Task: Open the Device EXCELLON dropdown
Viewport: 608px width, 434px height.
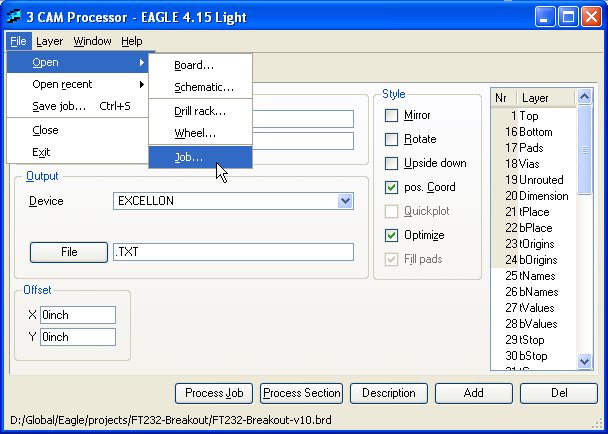Action: point(345,201)
